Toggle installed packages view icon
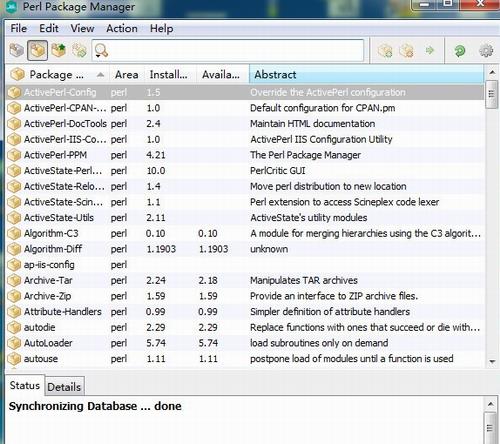This screenshot has height=444, width=500. point(37,51)
